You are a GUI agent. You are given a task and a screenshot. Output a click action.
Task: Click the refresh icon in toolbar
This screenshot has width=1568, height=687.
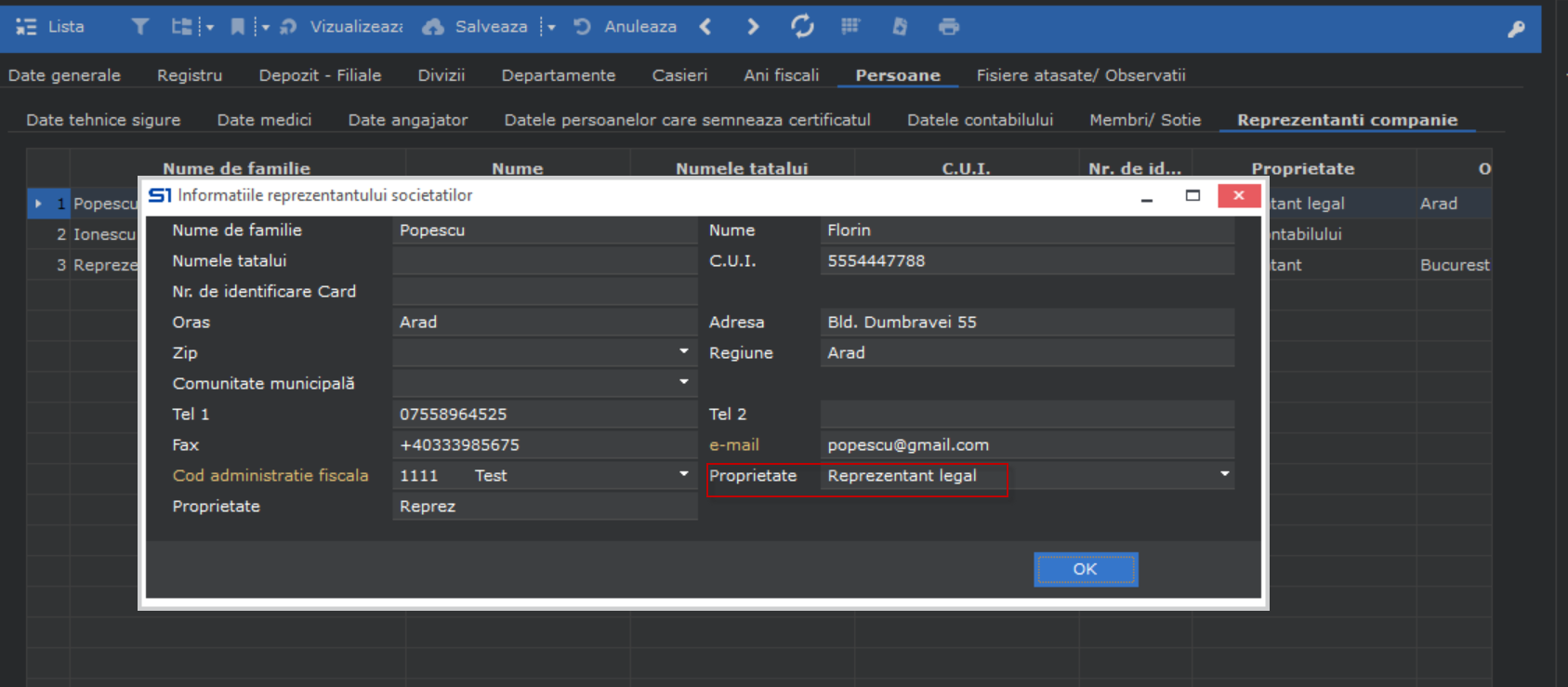(x=802, y=27)
